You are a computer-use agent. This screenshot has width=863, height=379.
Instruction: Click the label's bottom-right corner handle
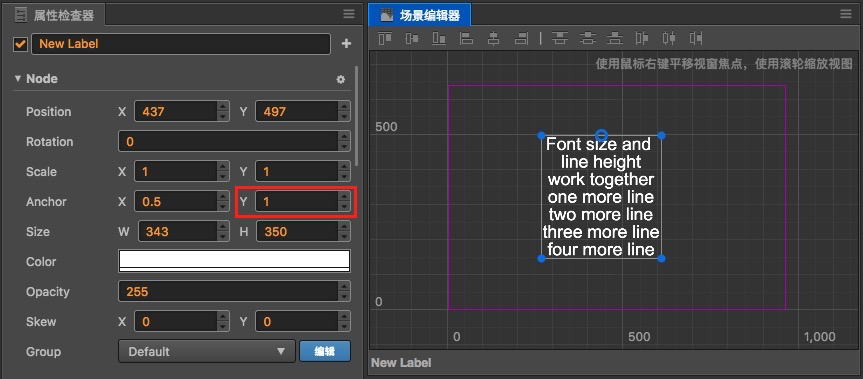tap(662, 258)
